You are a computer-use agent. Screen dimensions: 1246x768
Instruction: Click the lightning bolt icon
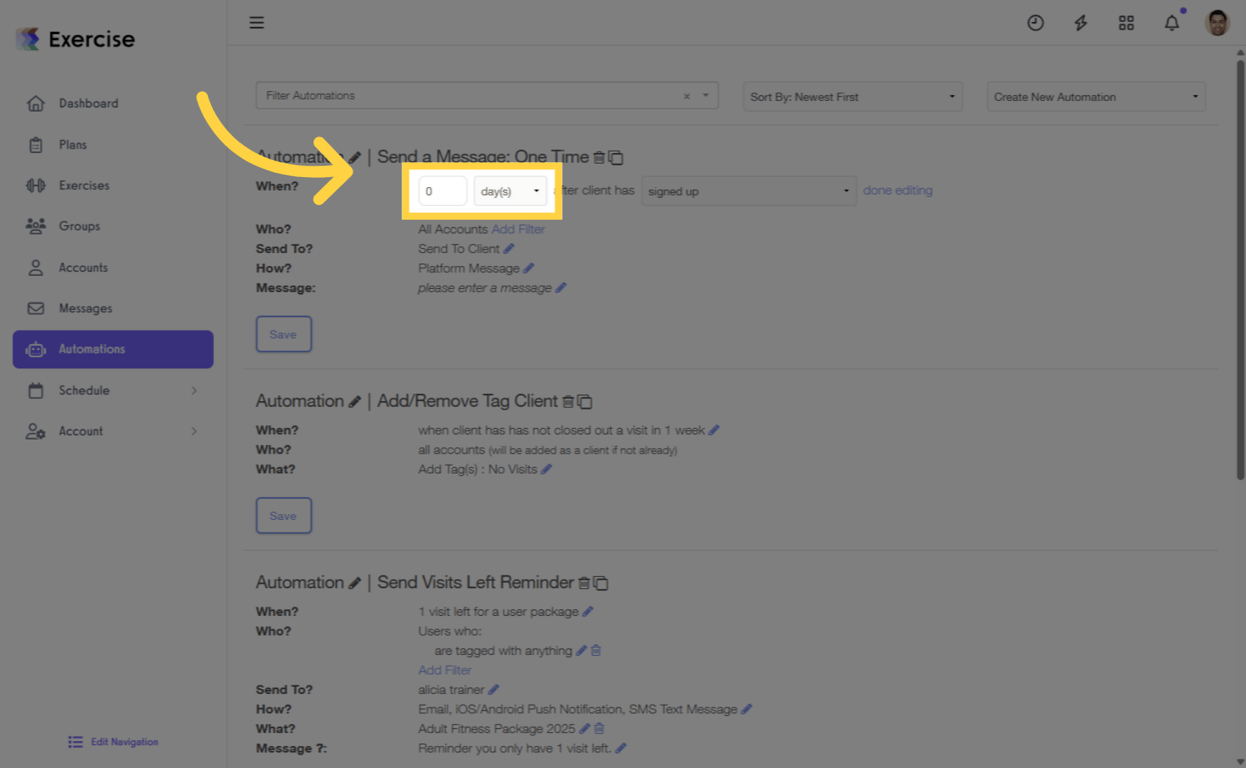click(x=1081, y=22)
